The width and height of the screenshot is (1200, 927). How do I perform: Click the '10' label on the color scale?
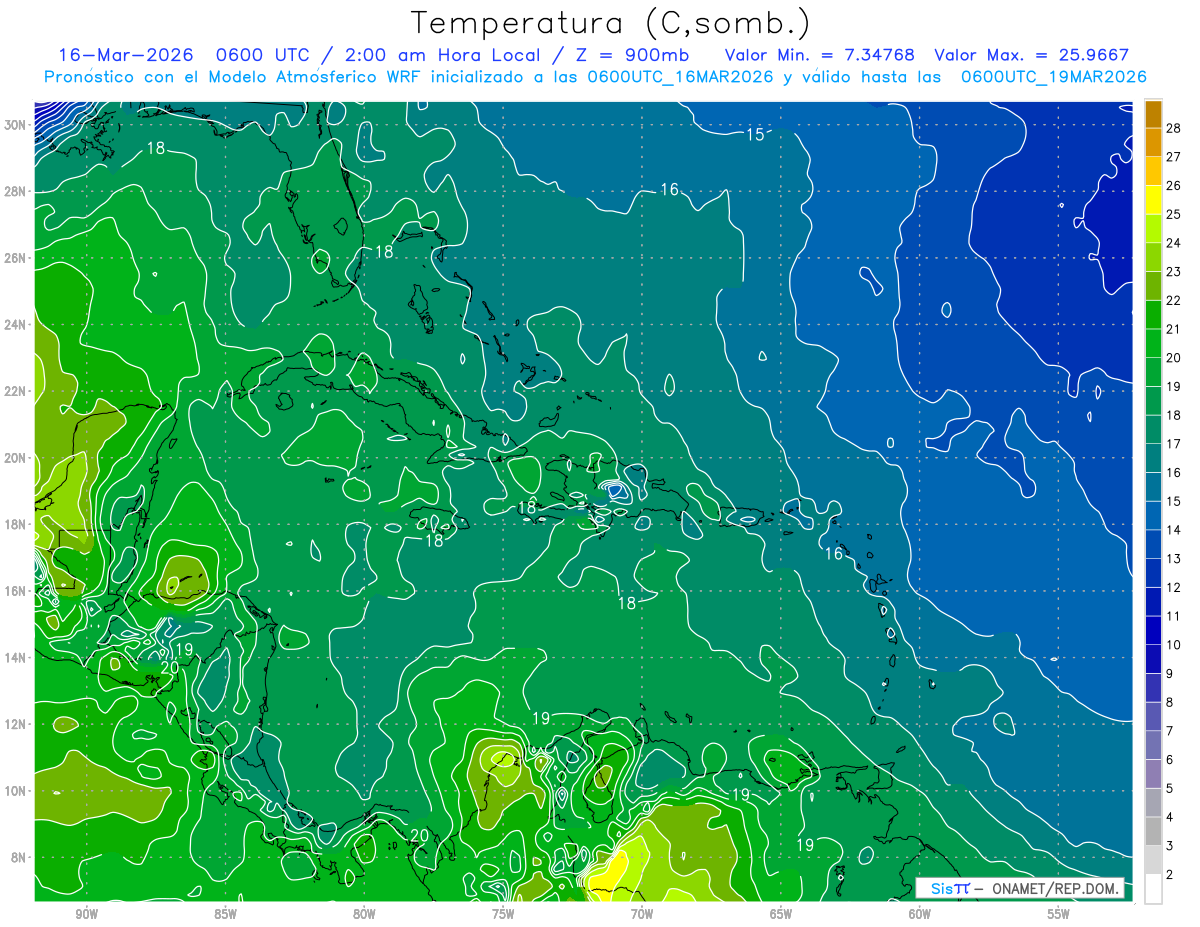pyautogui.click(x=1174, y=645)
